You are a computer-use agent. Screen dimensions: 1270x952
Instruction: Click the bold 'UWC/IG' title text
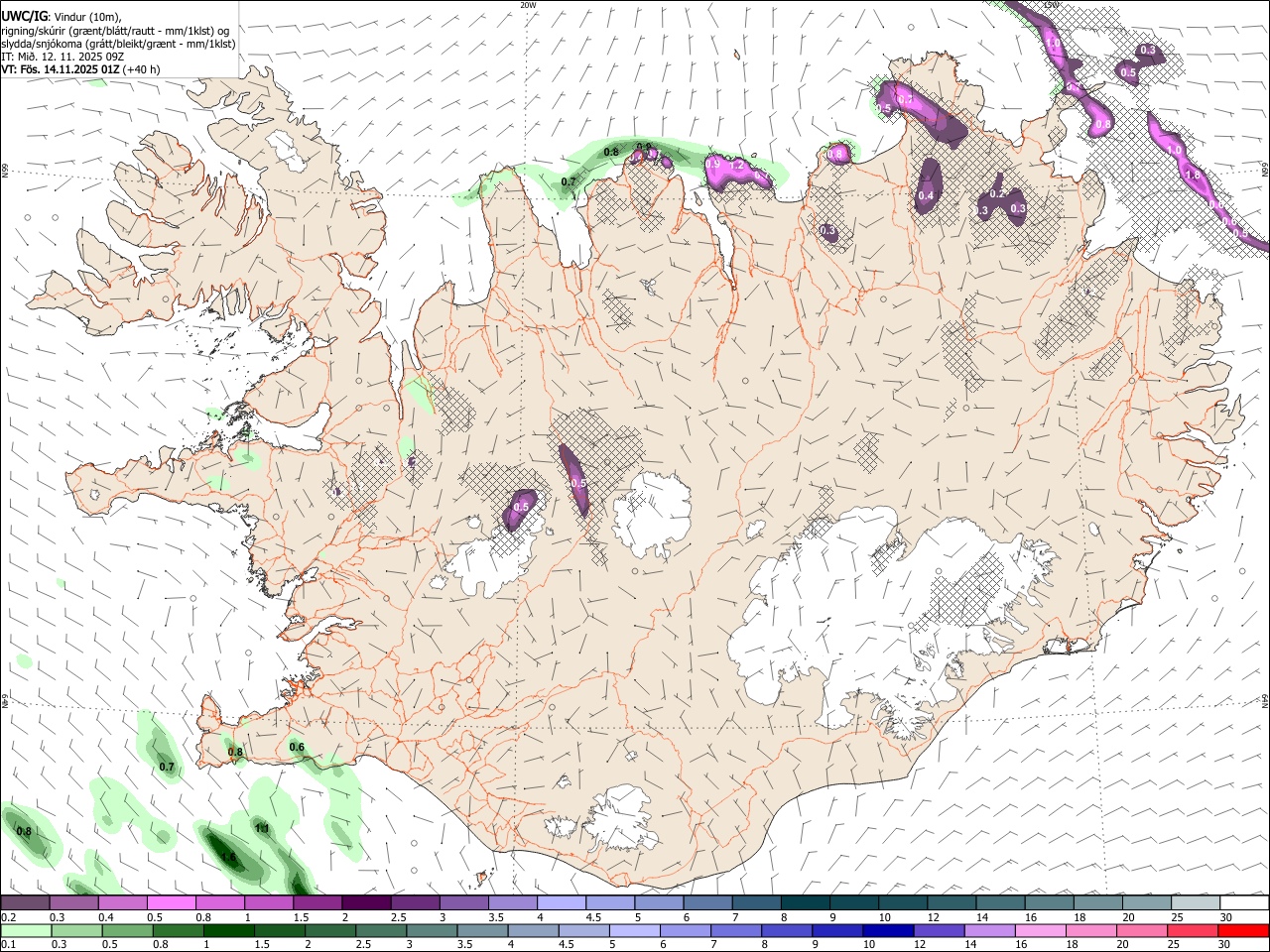click(x=23, y=17)
